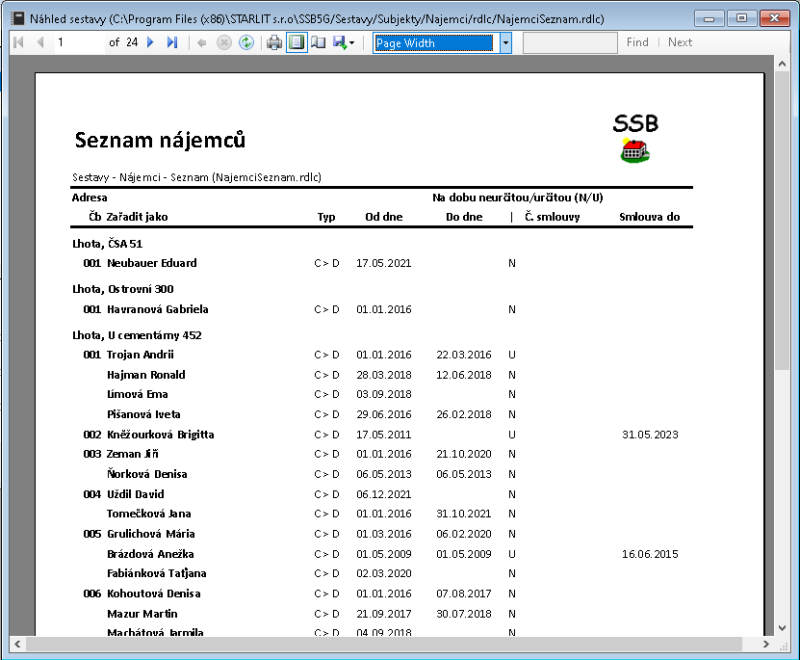Viewport: 800px width, 660px height.
Task: Click the current page number field
Action: click(x=78, y=43)
